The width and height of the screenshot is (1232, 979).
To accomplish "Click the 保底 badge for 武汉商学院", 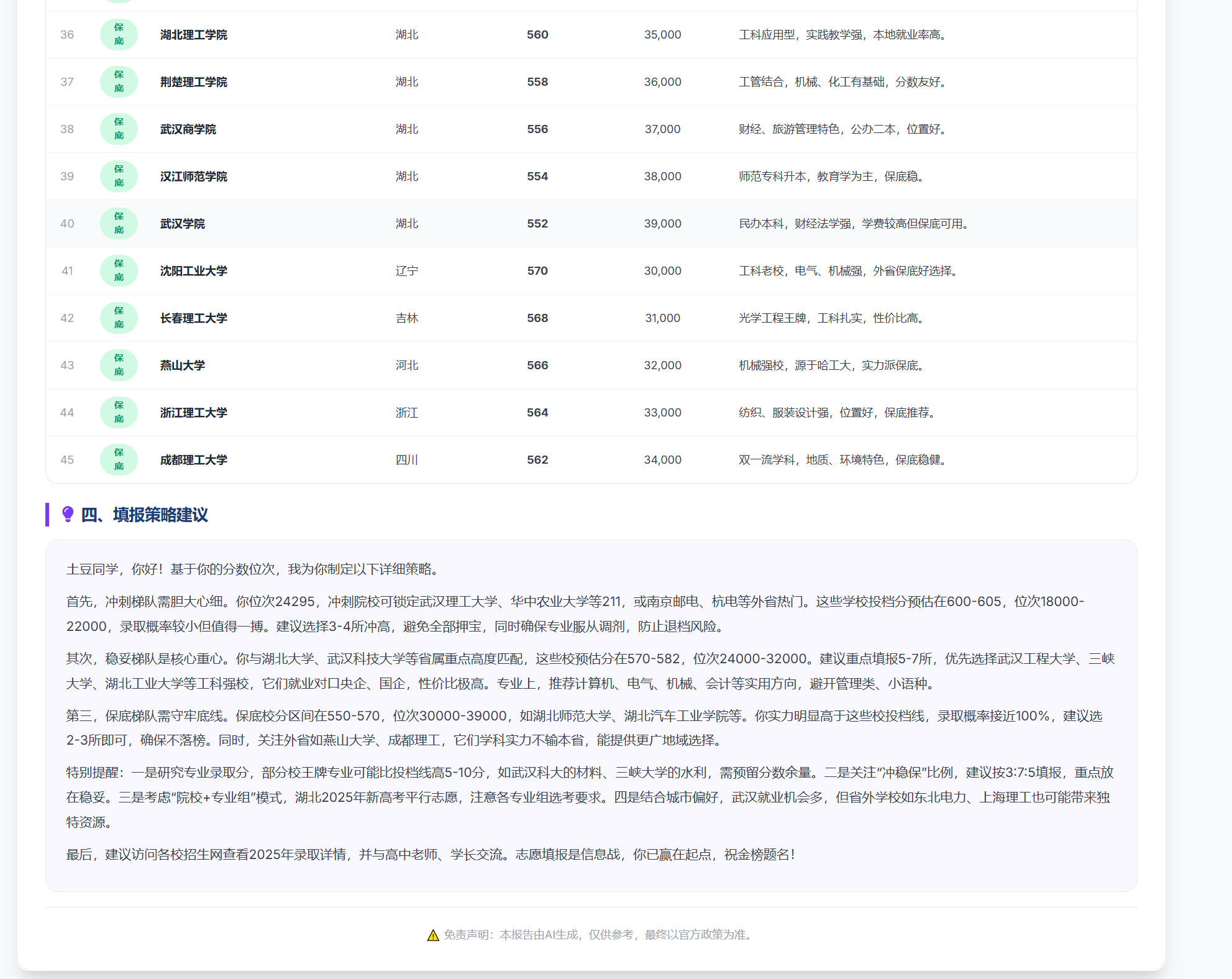I will click(119, 129).
